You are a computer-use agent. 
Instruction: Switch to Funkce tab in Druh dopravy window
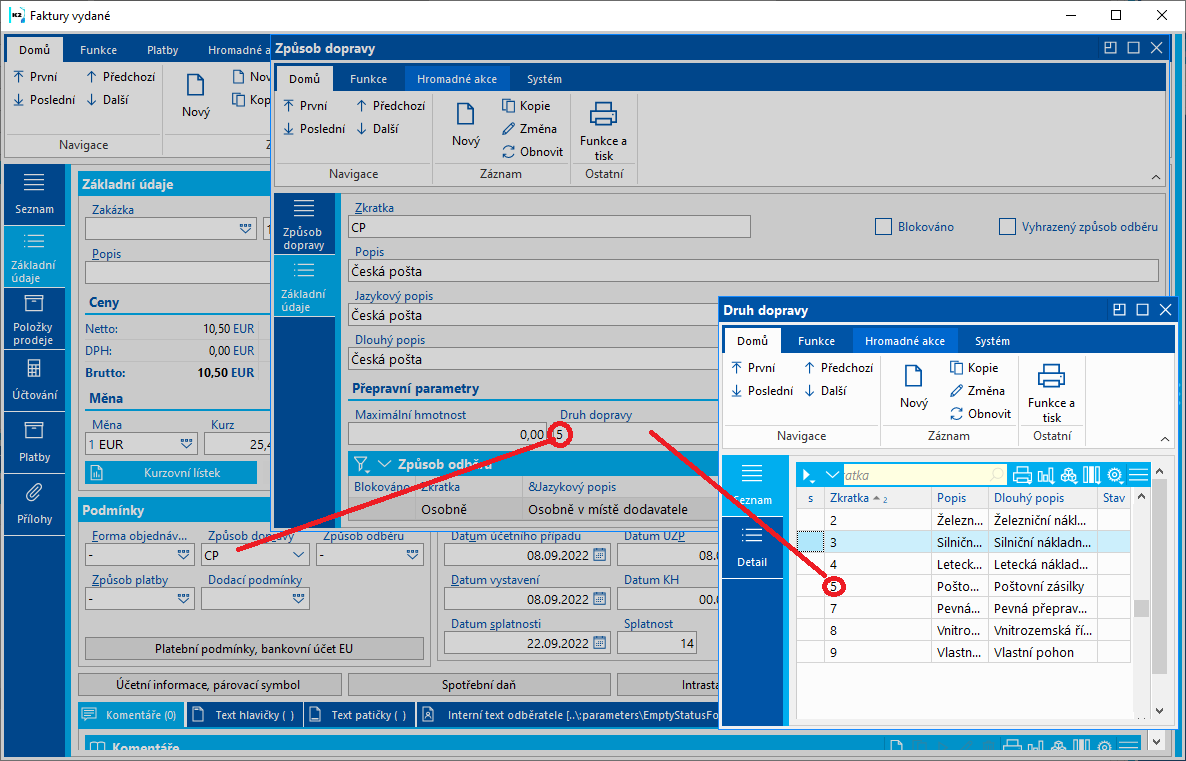(816, 341)
